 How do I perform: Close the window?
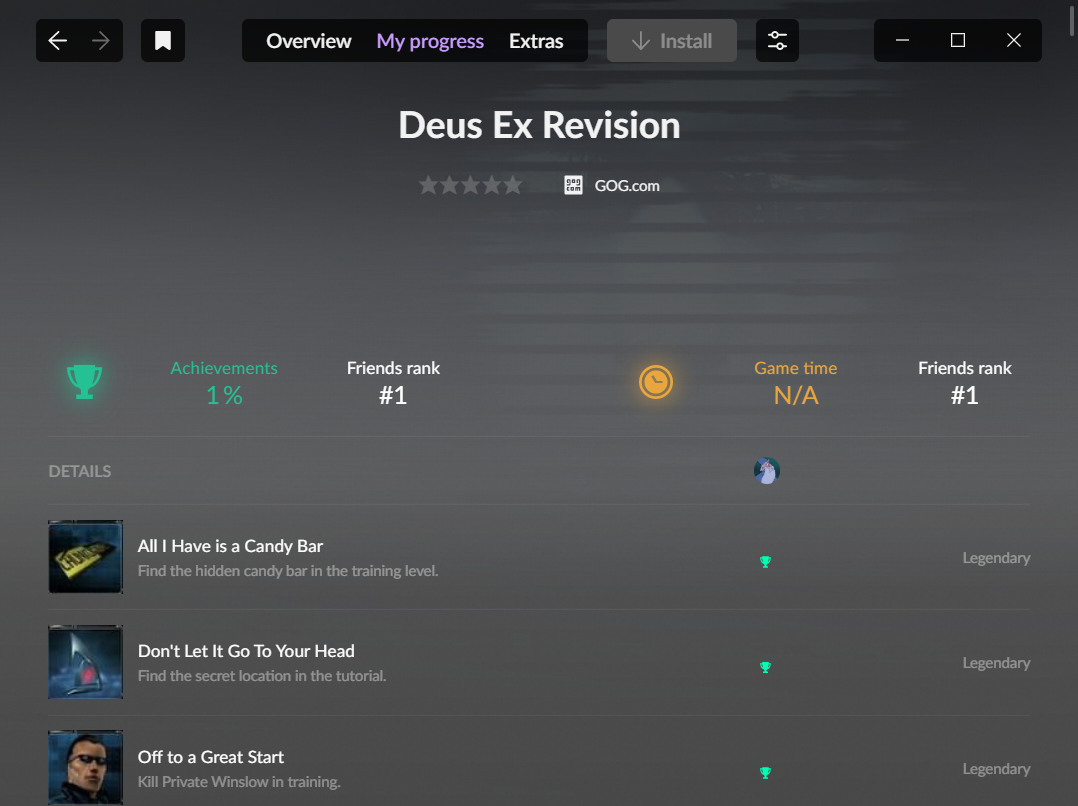[1013, 41]
